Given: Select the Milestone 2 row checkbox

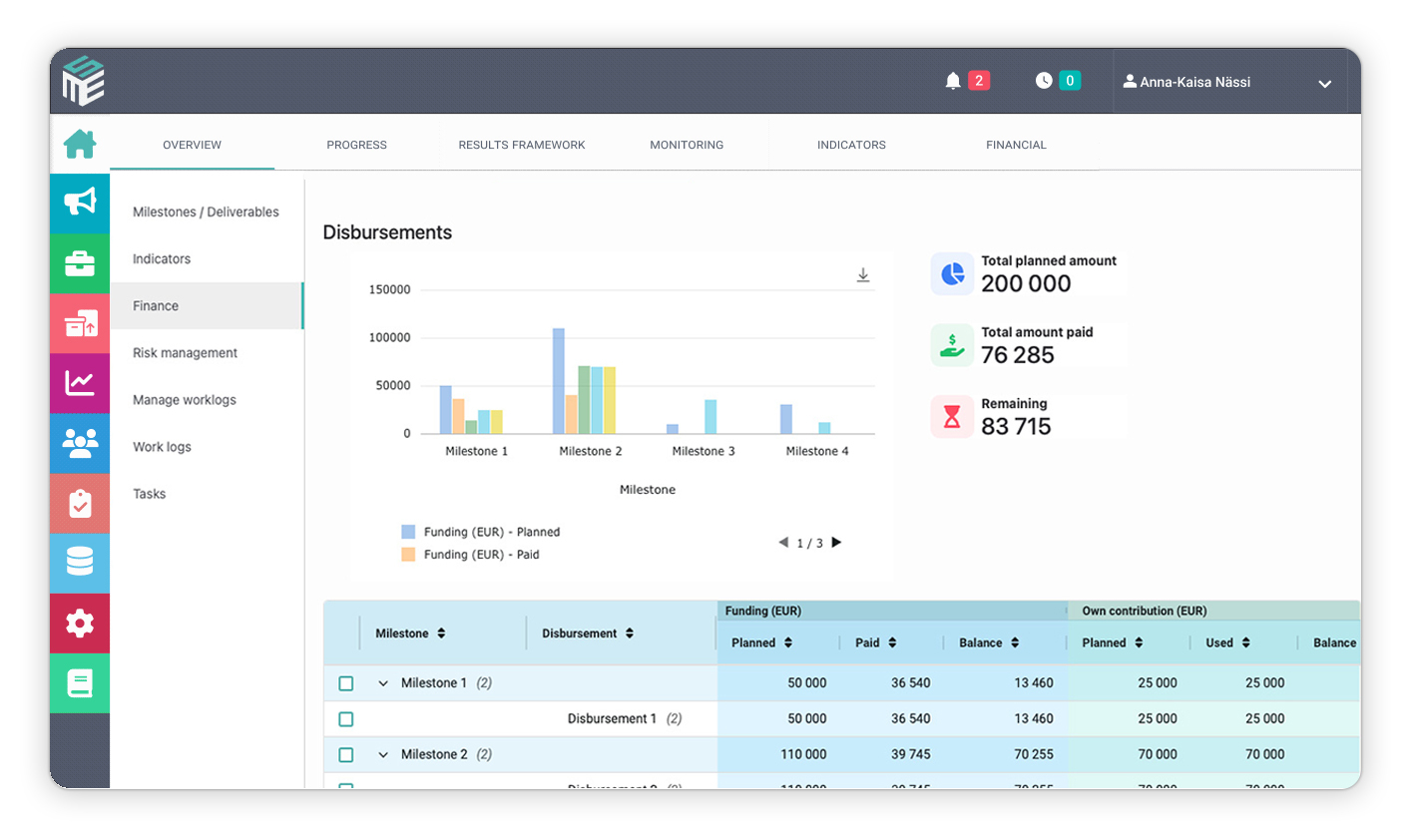Looking at the screenshot, I should coord(346,755).
